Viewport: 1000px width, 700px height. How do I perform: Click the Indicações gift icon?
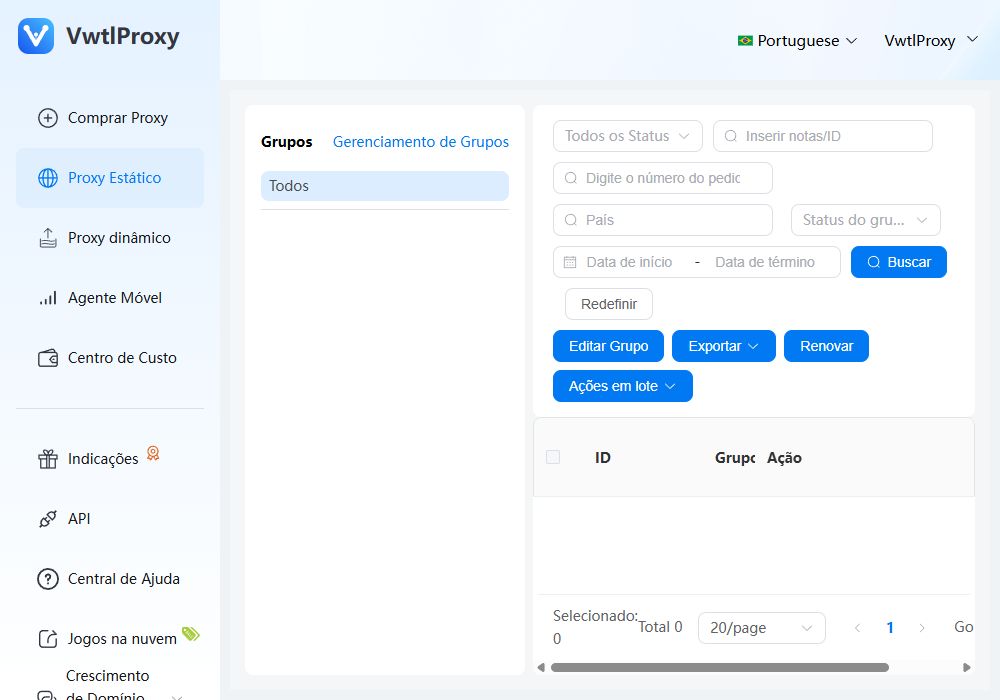point(48,458)
